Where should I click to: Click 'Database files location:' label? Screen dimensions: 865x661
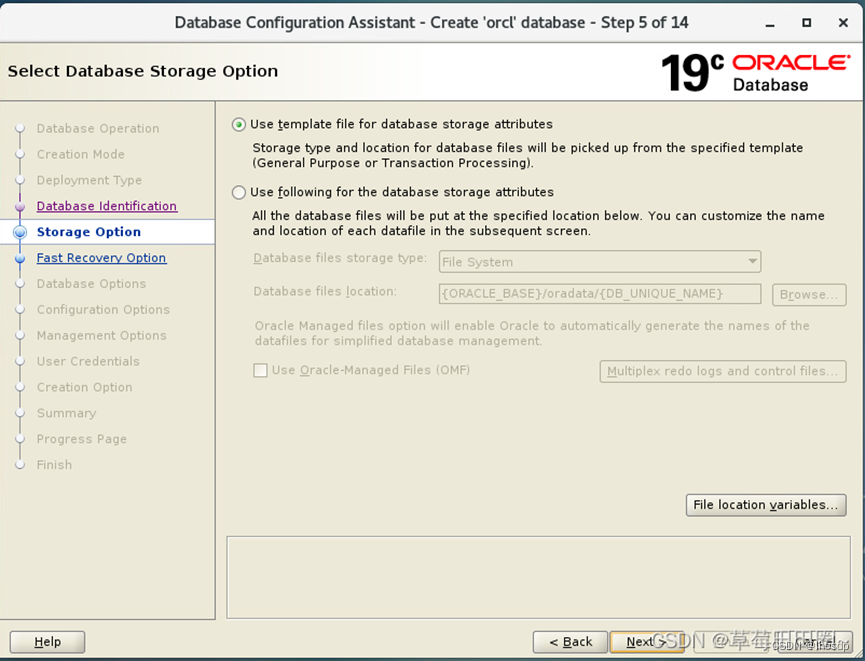coord(325,291)
